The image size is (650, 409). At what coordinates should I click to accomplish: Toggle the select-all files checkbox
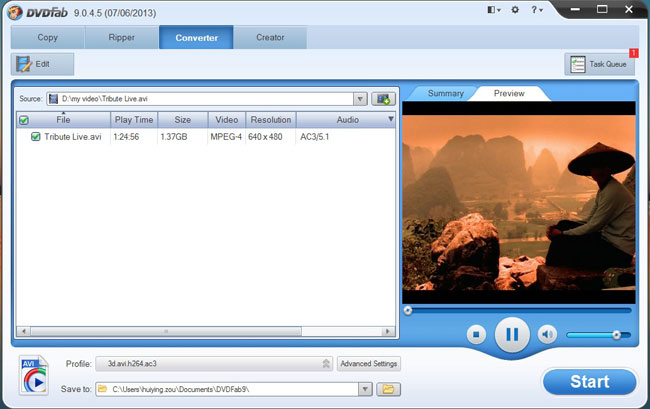tap(24, 120)
